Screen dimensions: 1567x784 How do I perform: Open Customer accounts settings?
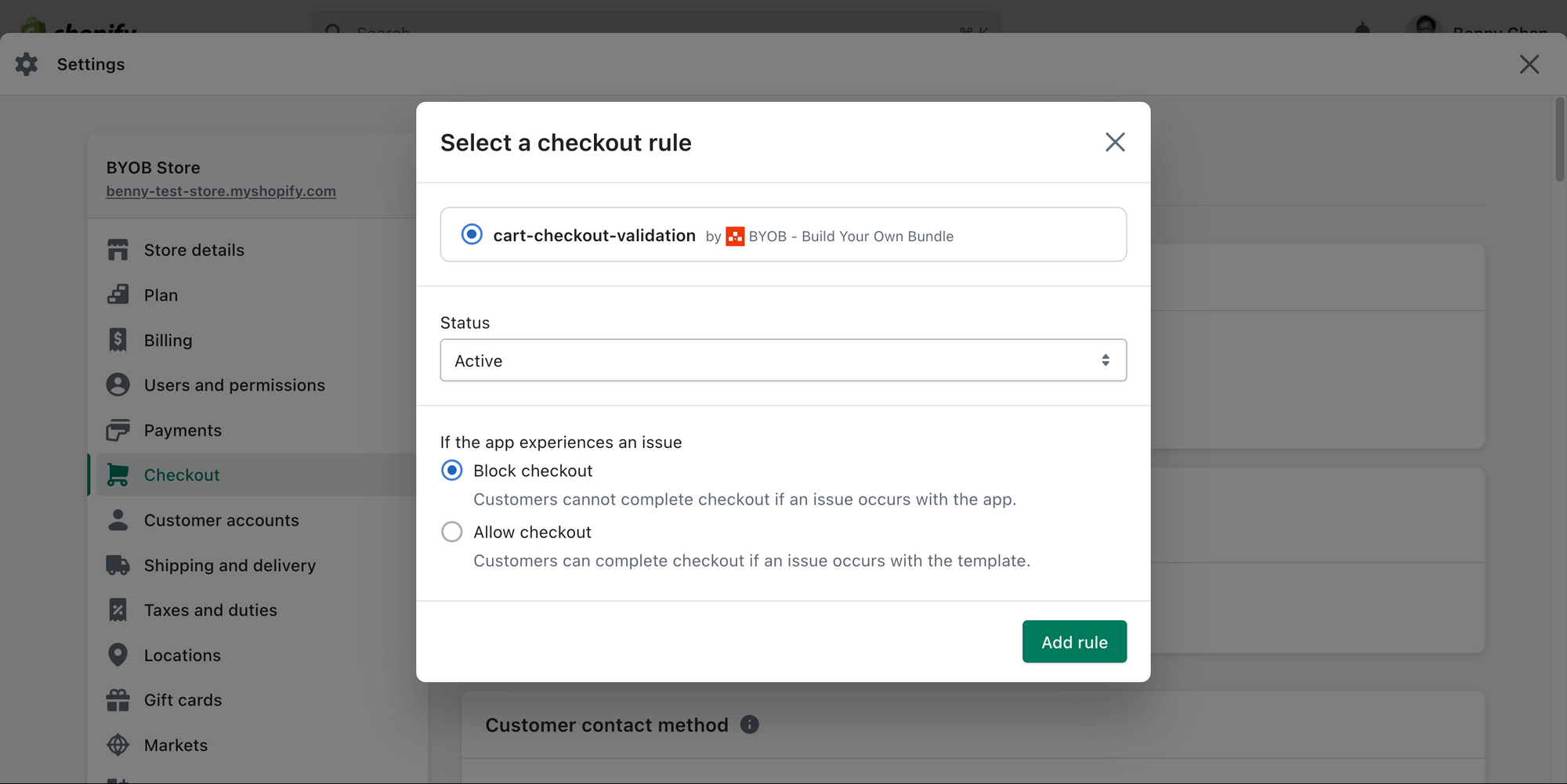[221, 519]
